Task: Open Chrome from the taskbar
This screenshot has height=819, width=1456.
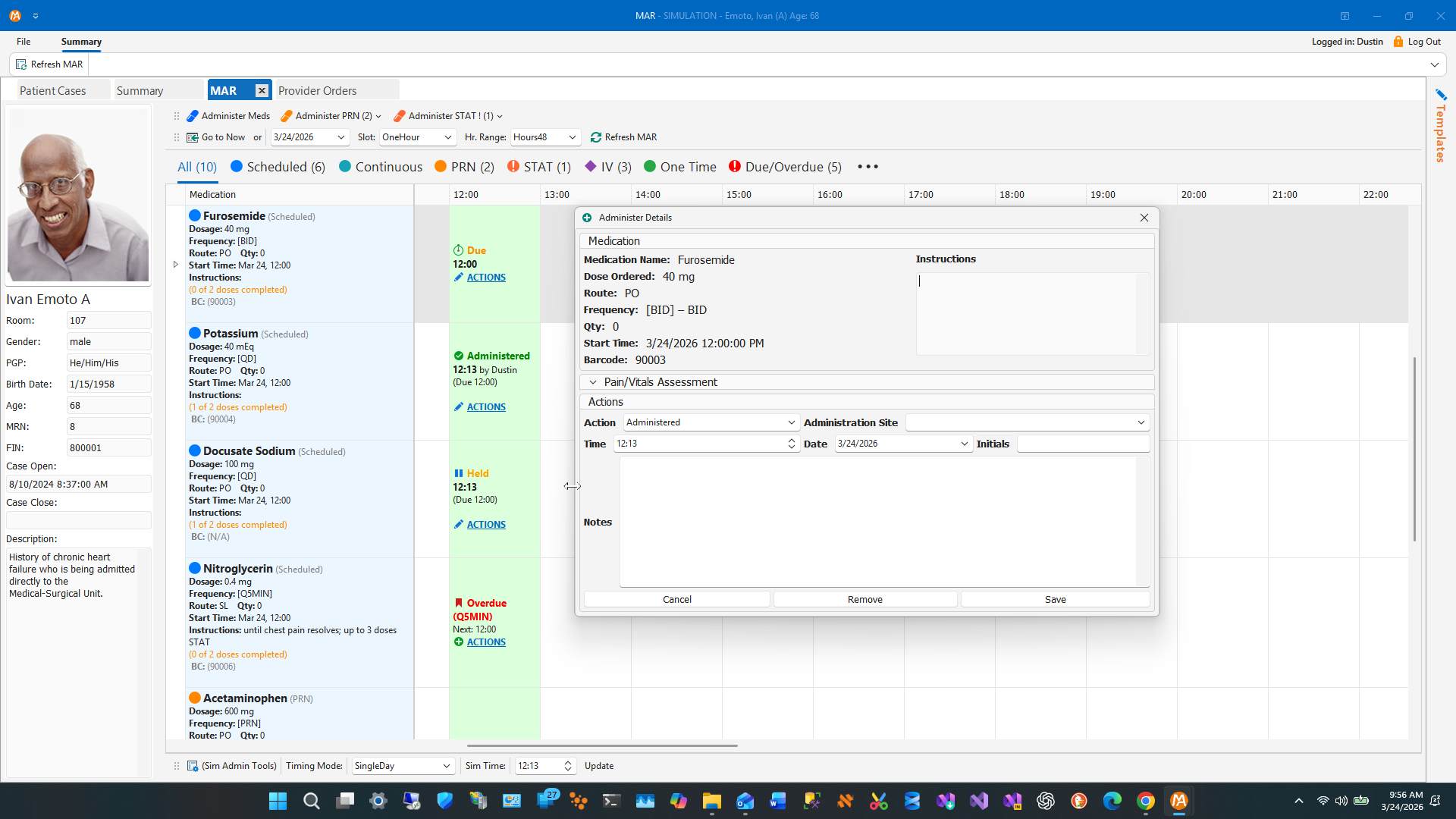Action: click(1145, 801)
